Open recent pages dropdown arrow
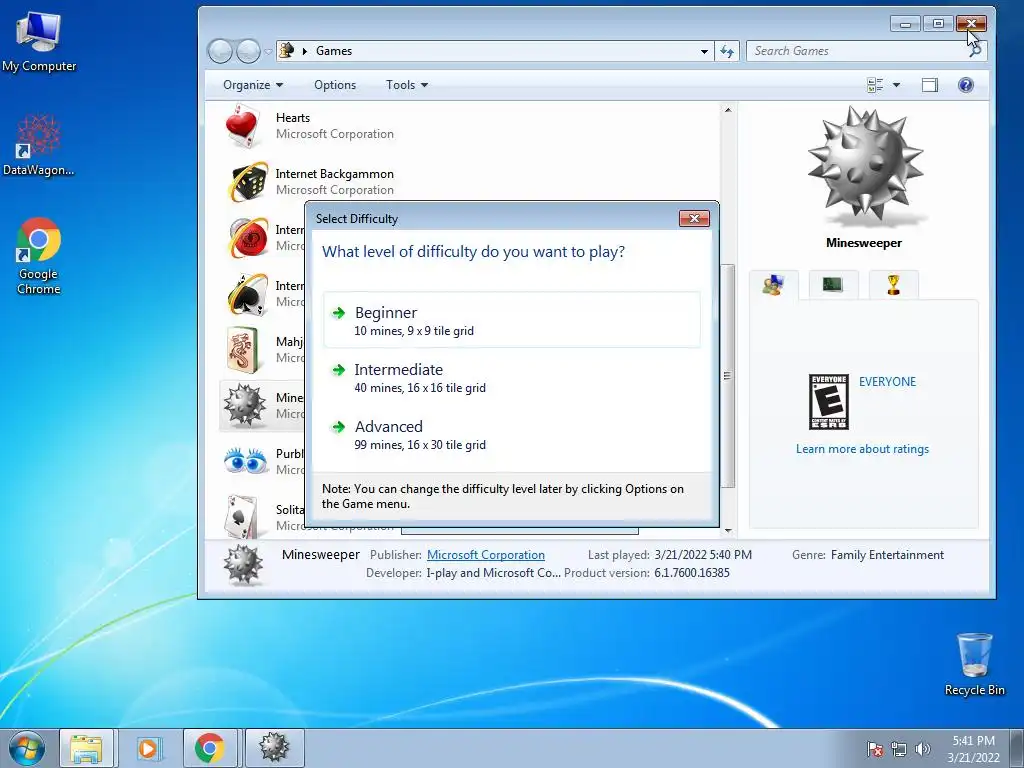This screenshot has width=1024, height=768. 268,51
